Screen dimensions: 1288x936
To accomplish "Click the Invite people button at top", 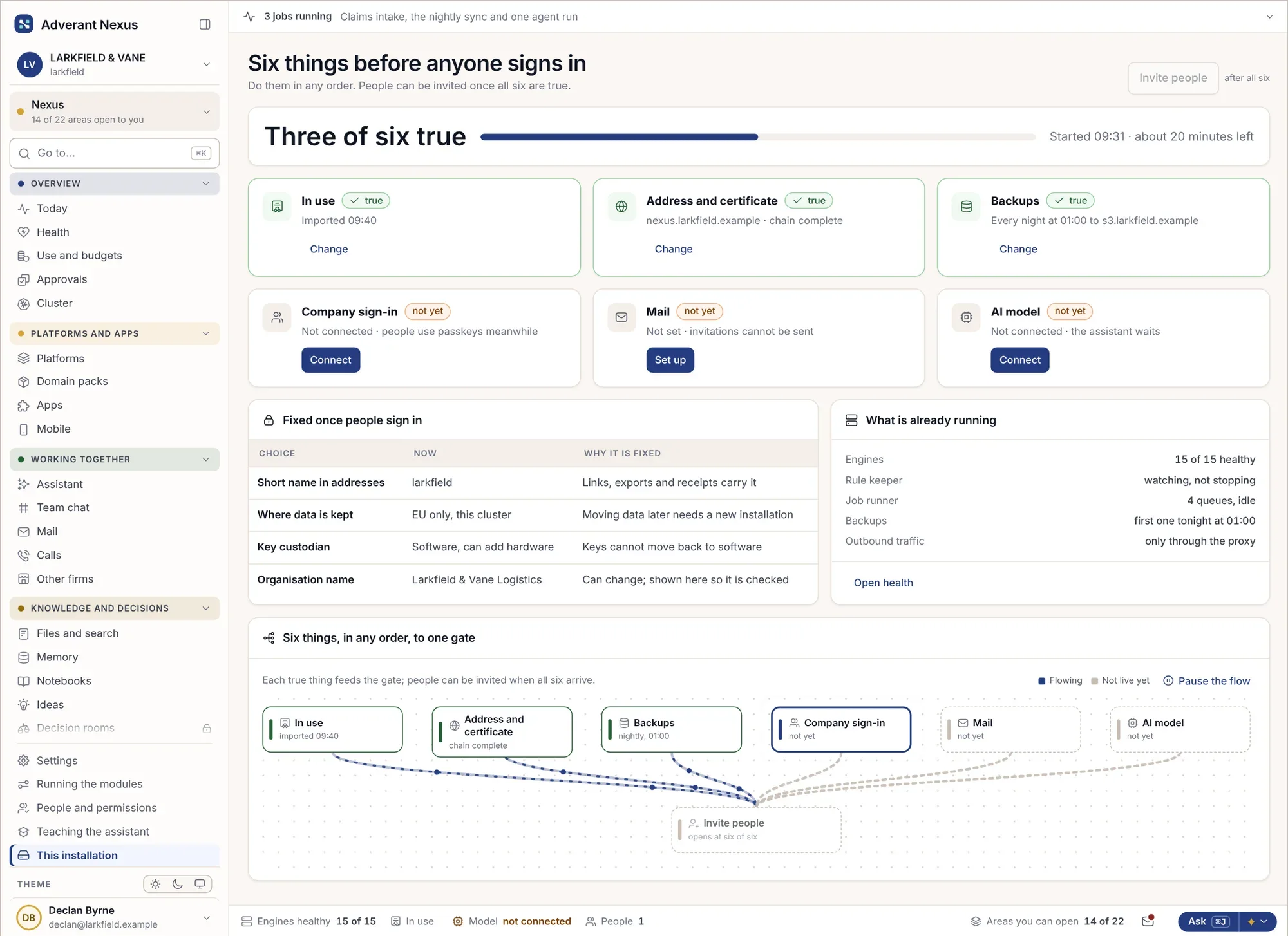I will click(1173, 78).
